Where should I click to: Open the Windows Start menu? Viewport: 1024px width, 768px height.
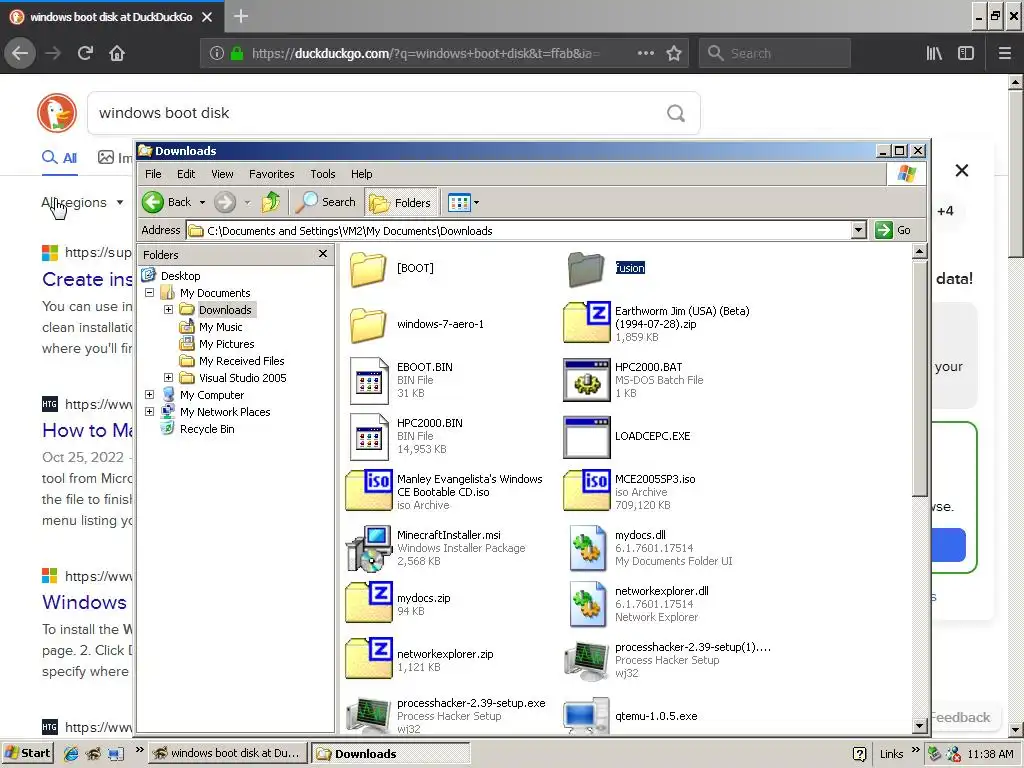pyautogui.click(x=27, y=753)
